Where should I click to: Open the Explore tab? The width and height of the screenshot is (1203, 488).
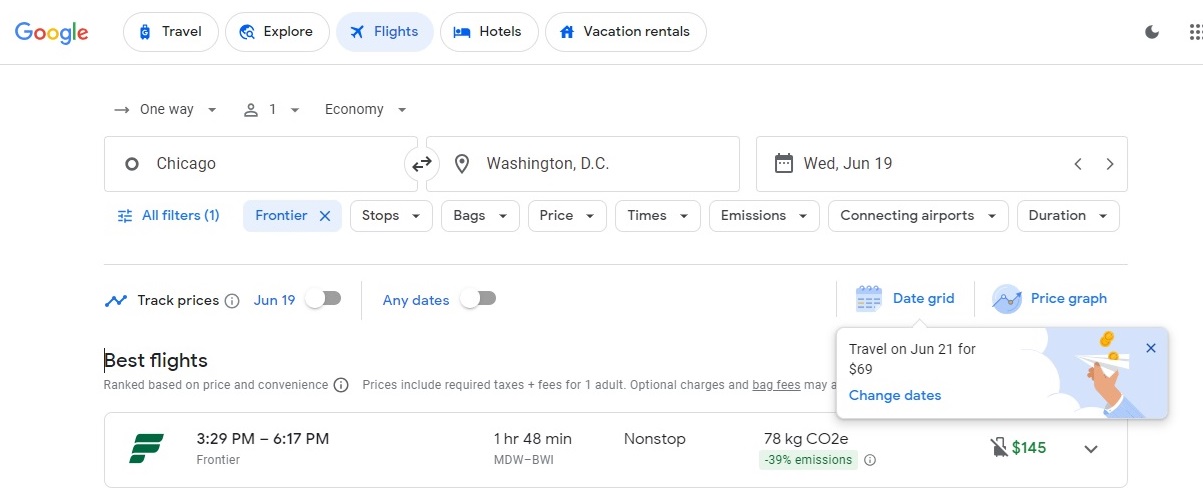click(277, 32)
